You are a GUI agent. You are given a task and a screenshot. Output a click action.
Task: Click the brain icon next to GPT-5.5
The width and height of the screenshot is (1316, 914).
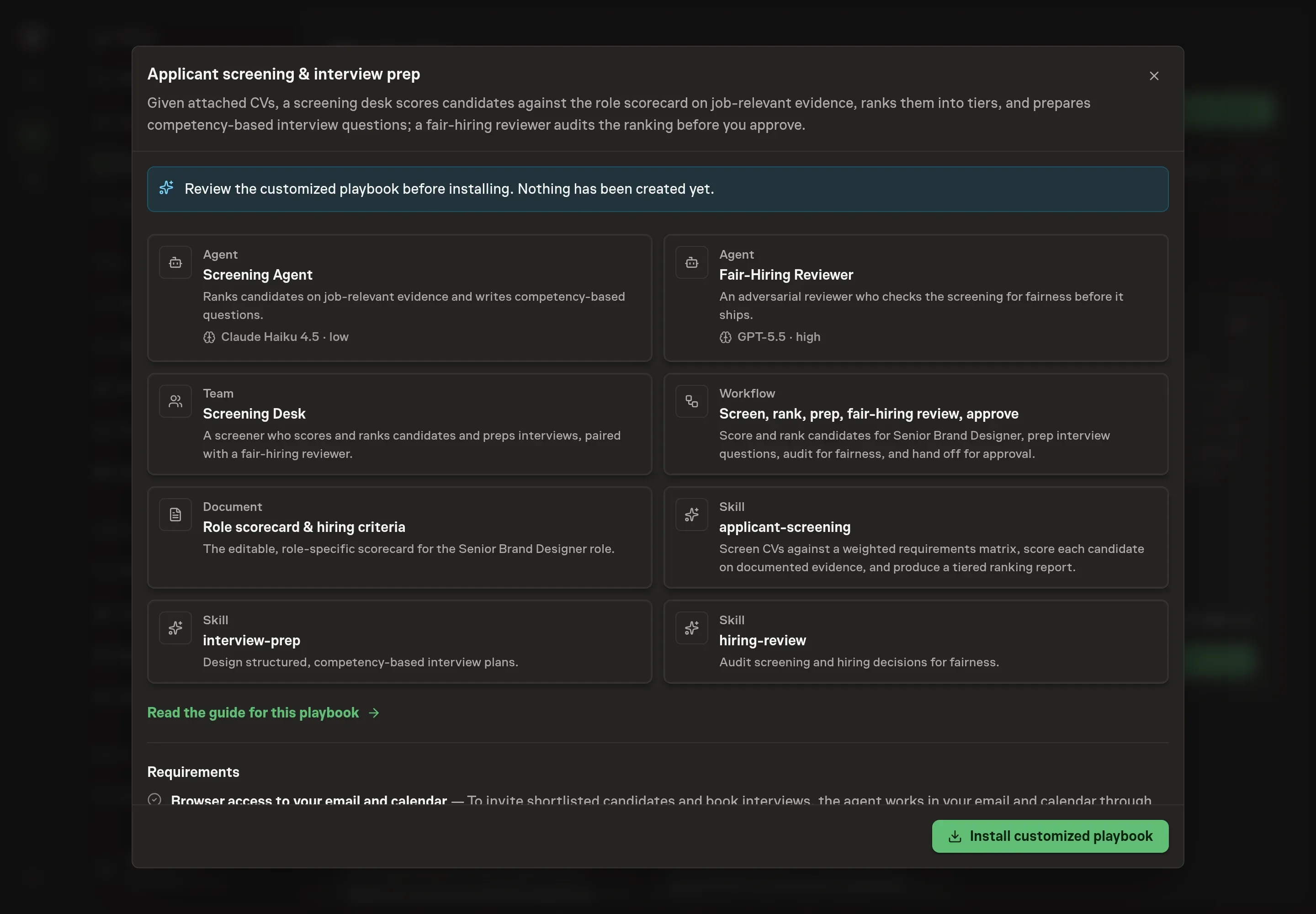(725, 337)
